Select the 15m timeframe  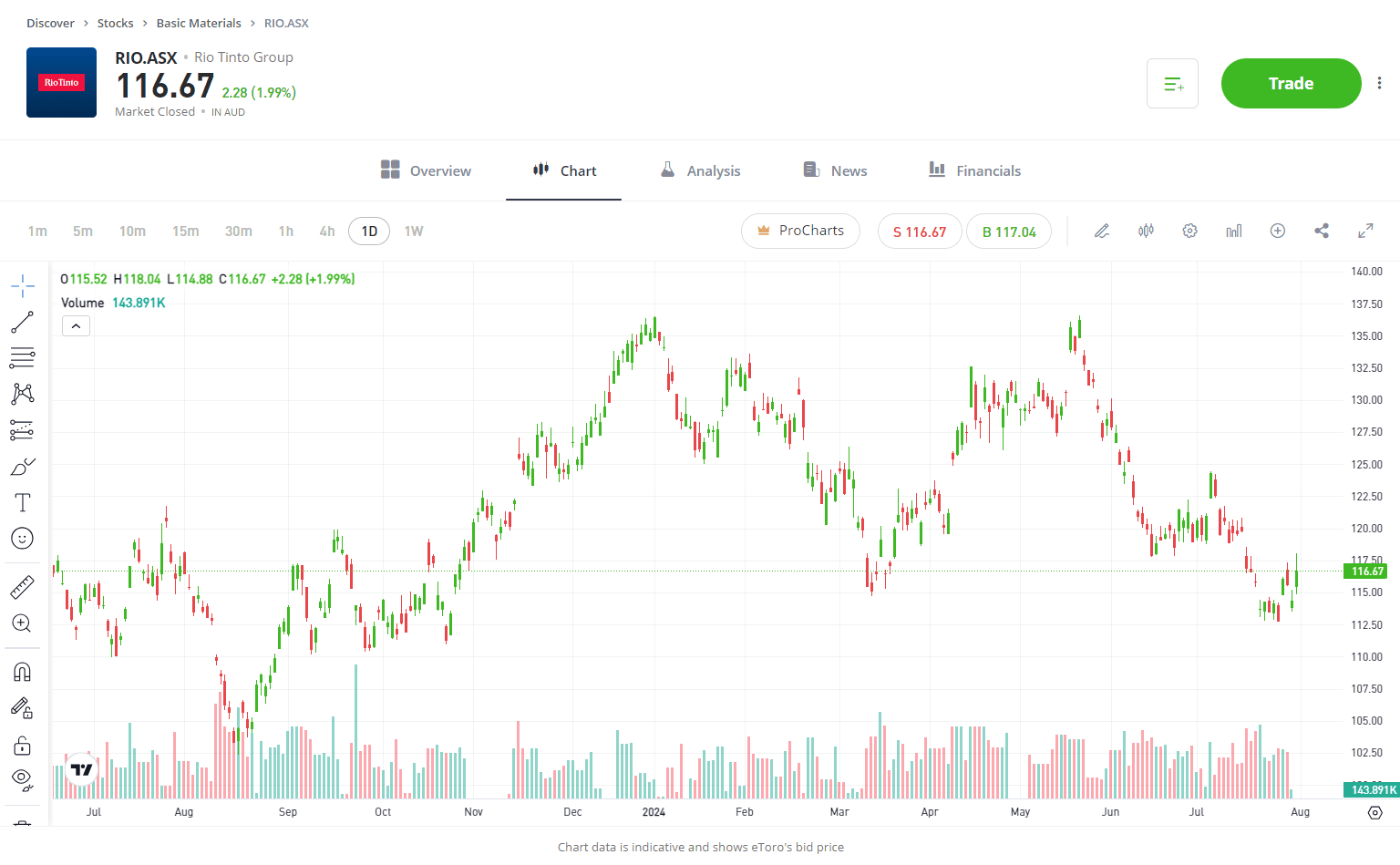coord(186,232)
